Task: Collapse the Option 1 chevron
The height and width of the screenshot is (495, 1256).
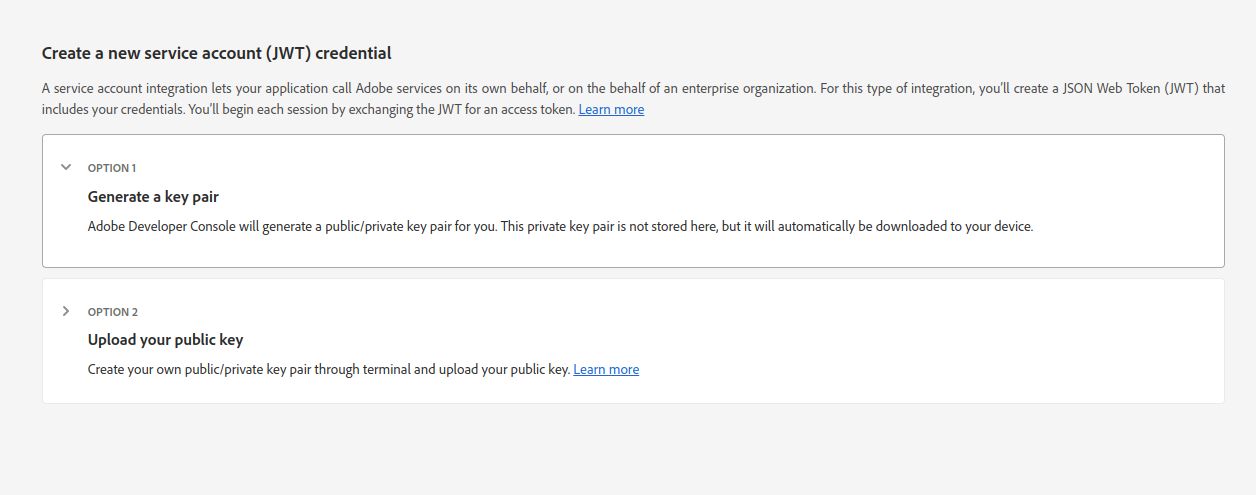Action: [x=66, y=167]
